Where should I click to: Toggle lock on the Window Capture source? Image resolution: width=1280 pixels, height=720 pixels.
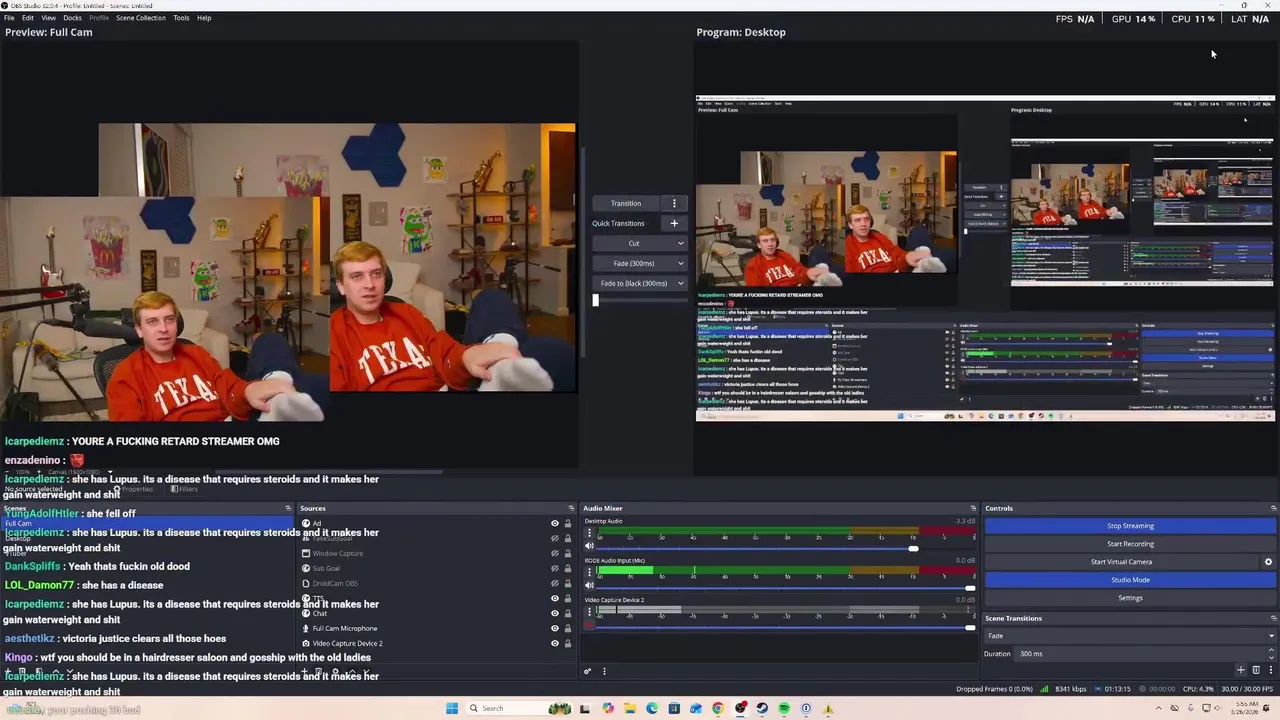(568, 553)
